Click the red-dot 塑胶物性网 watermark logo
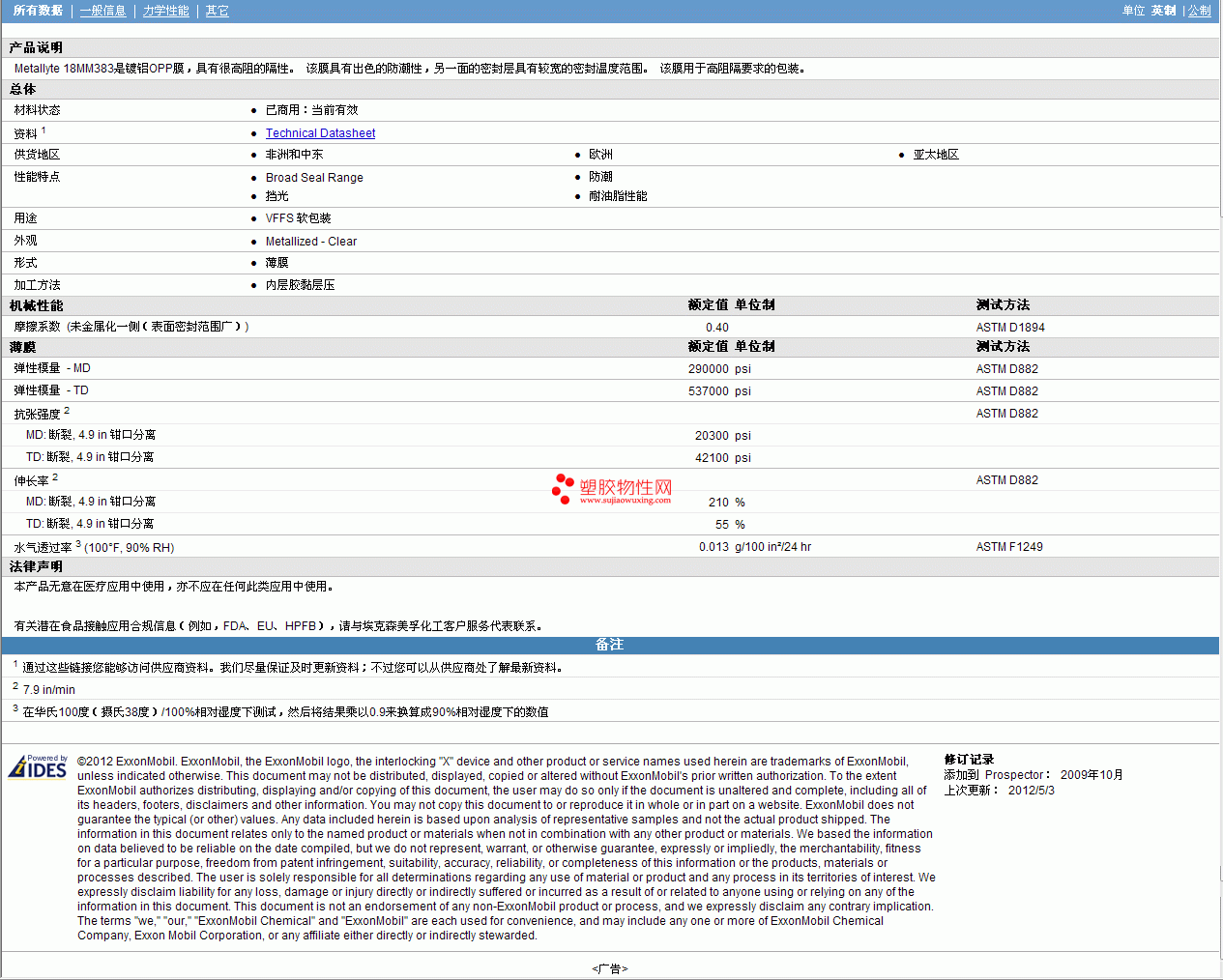The height and width of the screenshot is (980, 1223). (x=611, y=489)
